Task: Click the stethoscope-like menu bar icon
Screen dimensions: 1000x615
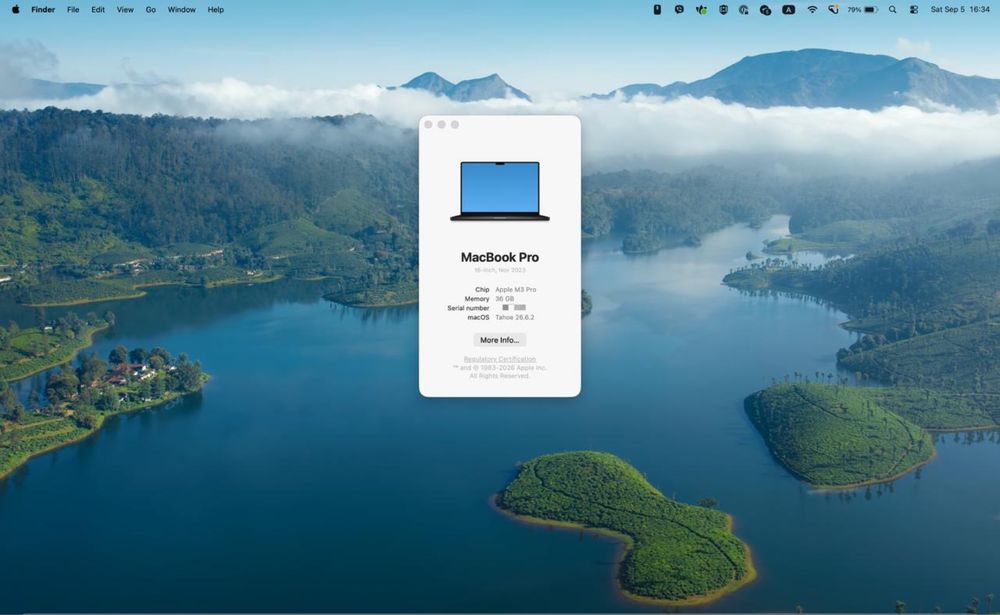Action: [x=833, y=10]
